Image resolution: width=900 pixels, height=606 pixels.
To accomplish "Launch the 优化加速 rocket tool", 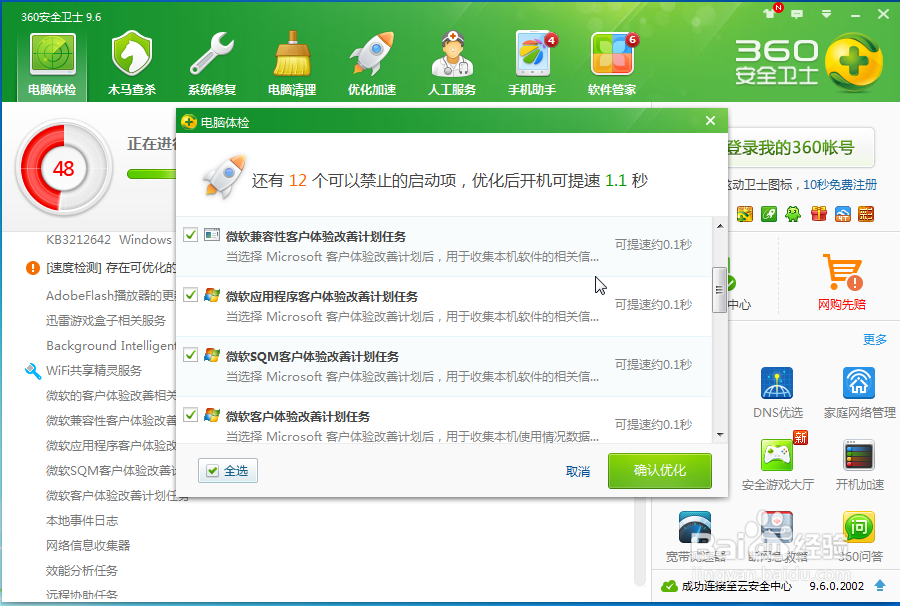I will point(372,64).
